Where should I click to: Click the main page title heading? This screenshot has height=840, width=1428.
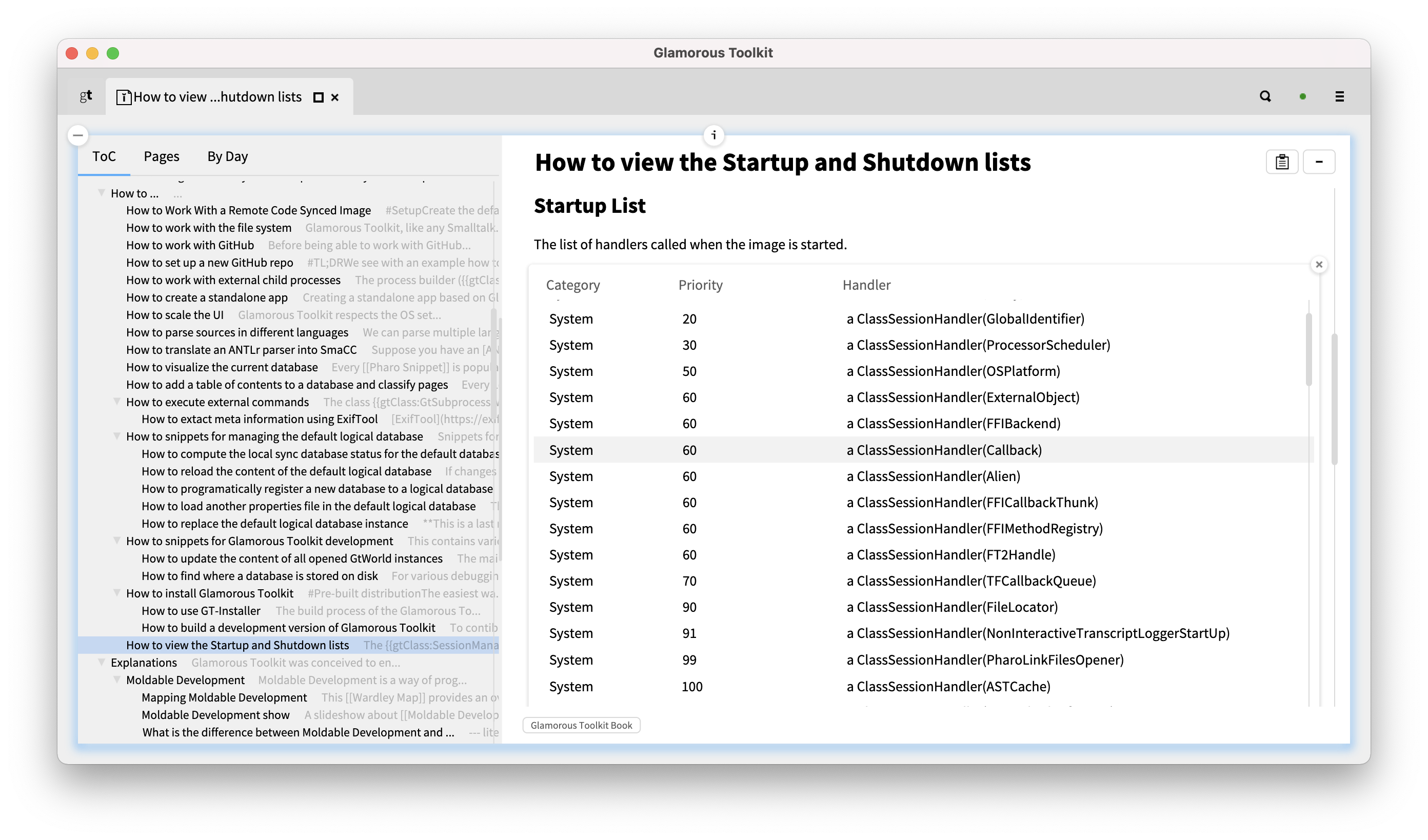[x=783, y=163]
